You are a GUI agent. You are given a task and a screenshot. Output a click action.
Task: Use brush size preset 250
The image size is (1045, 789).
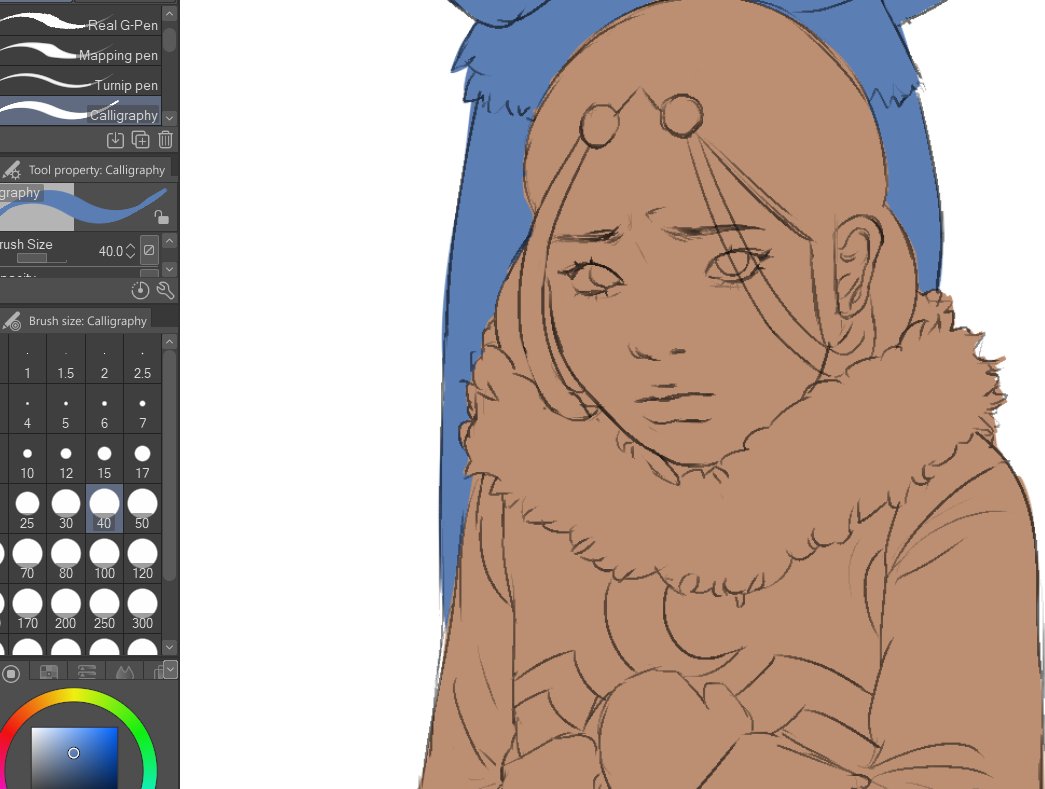click(104, 609)
